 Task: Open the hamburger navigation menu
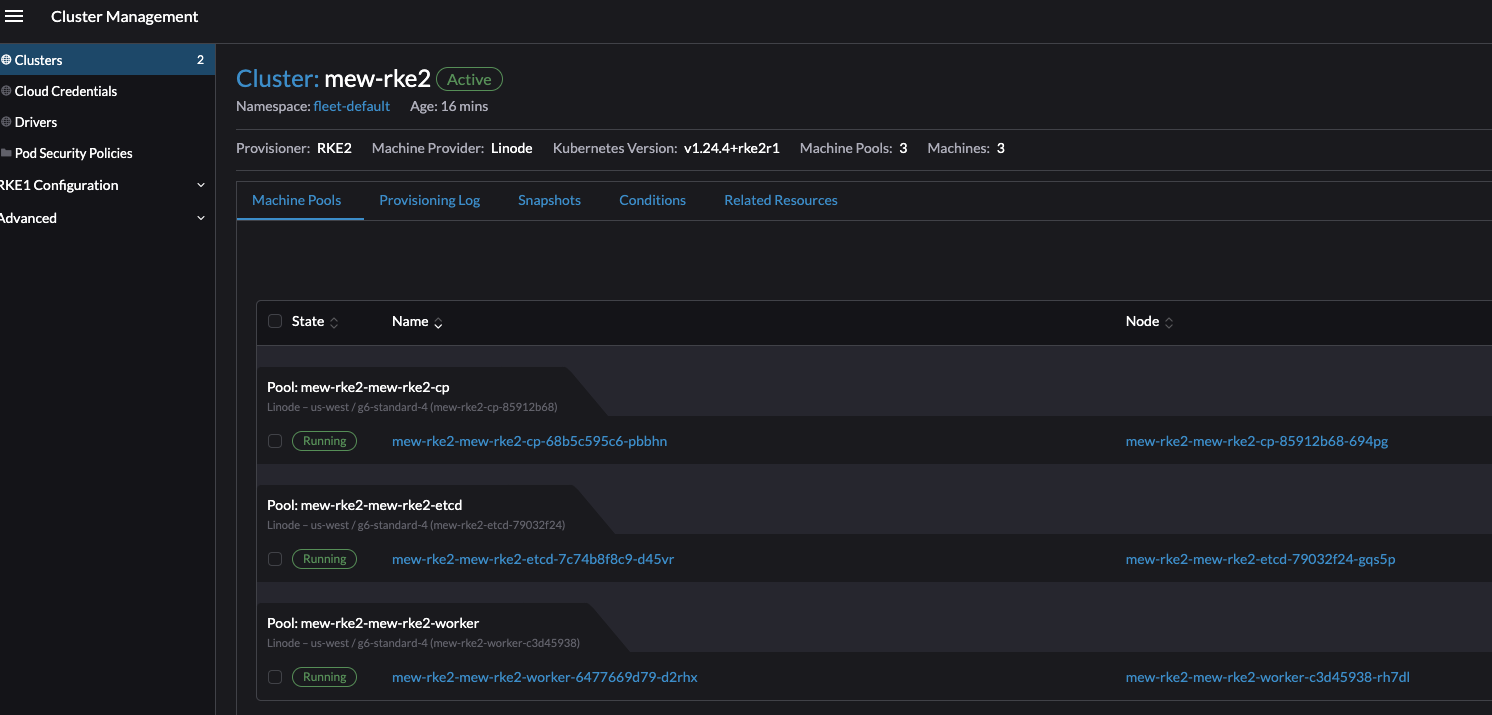[x=14, y=15]
